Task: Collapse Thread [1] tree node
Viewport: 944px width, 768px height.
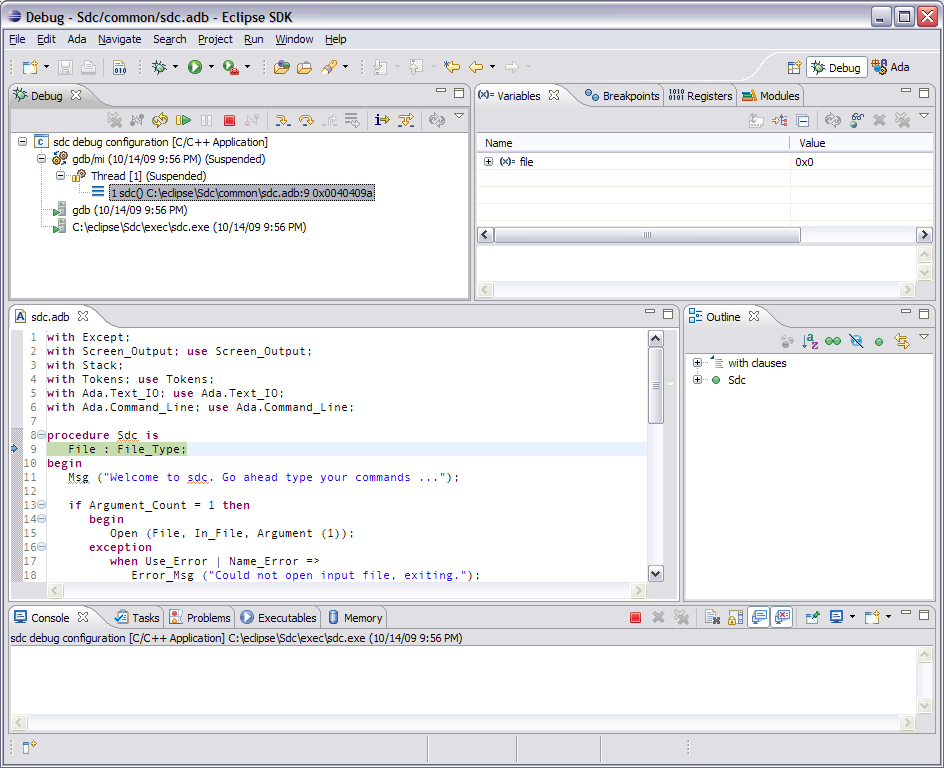Action: point(60,176)
